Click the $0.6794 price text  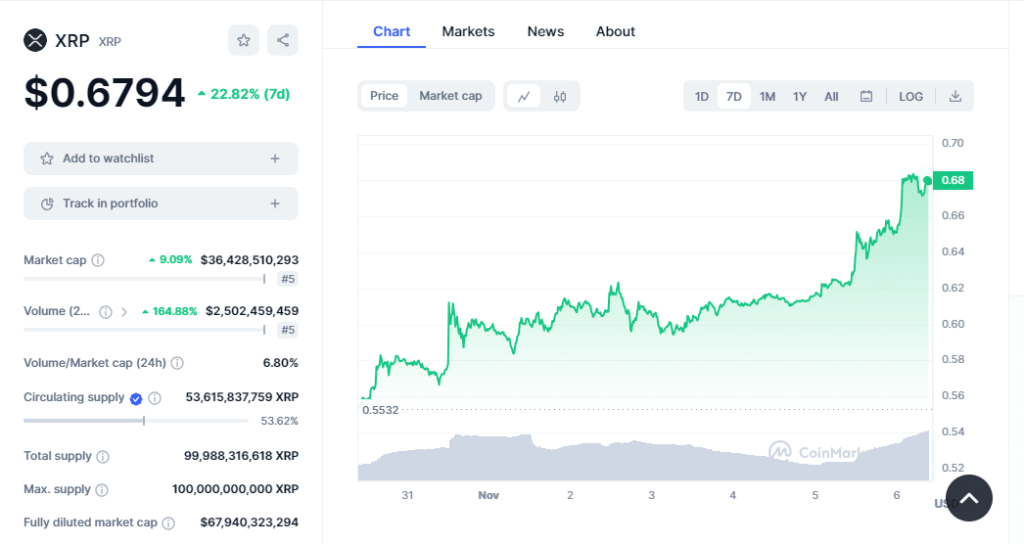(104, 93)
